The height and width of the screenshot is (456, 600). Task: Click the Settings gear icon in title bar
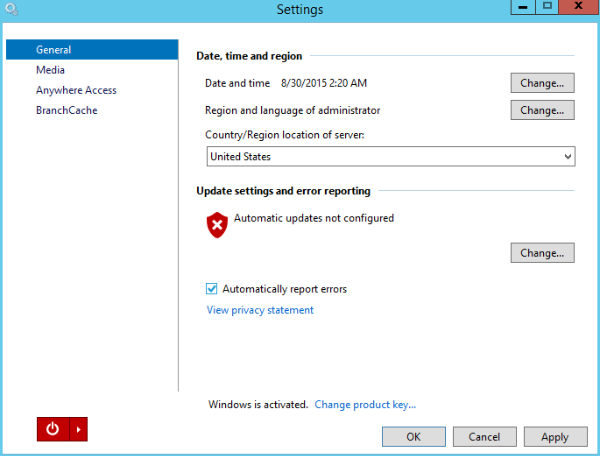[11, 9]
